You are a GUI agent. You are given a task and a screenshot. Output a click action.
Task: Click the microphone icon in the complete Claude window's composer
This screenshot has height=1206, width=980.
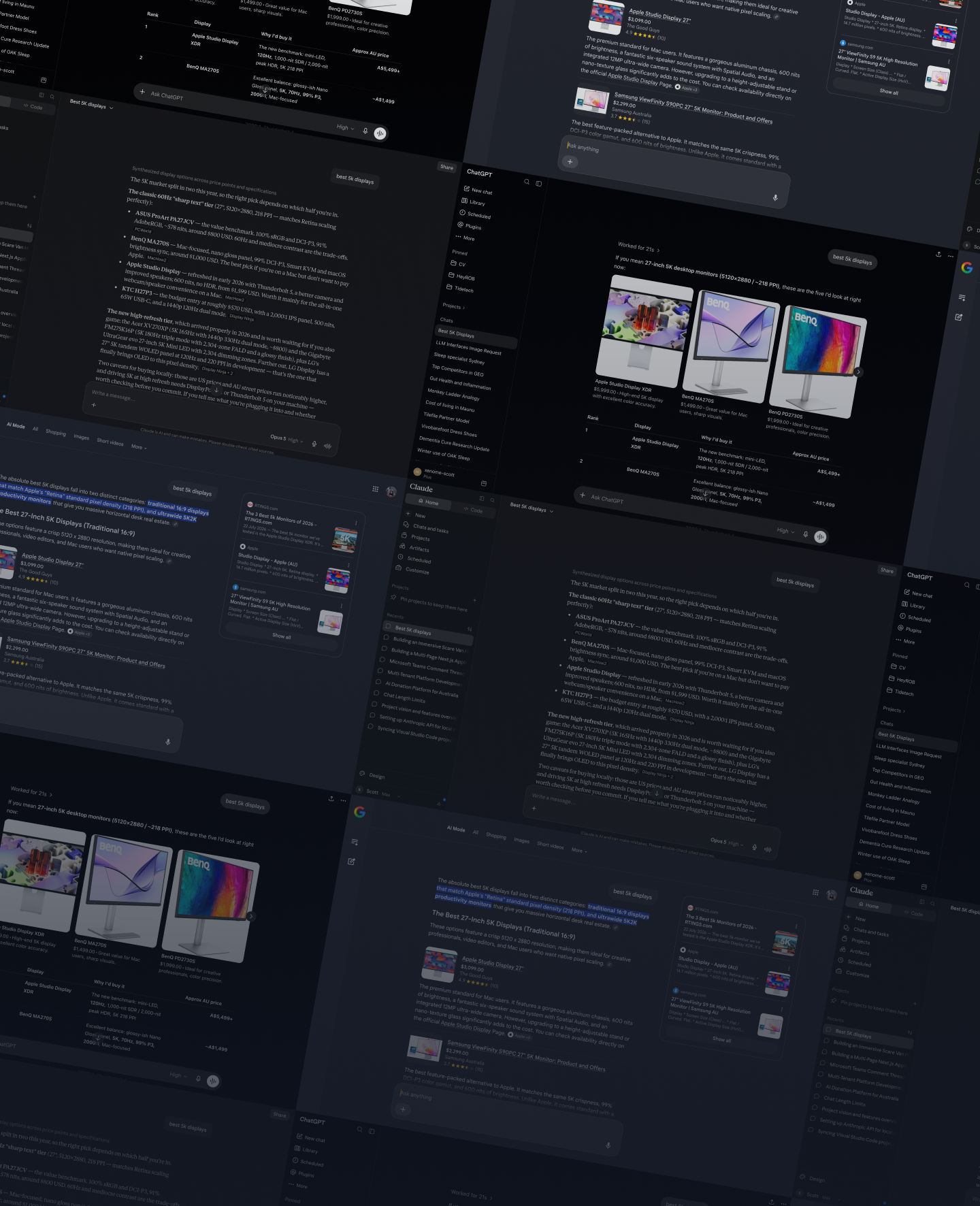[754, 846]
